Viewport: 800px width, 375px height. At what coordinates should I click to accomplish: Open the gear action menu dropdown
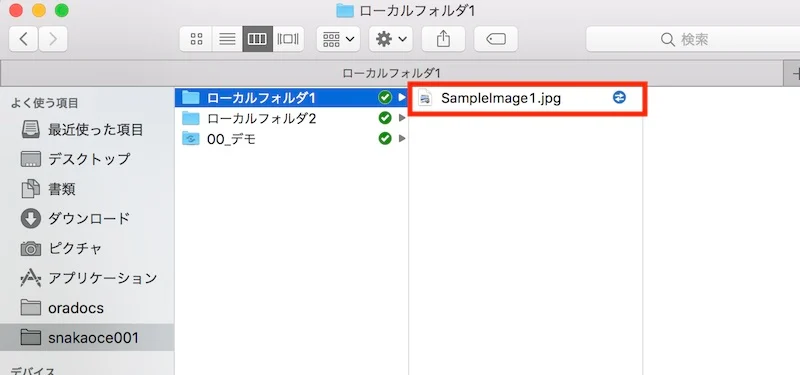tap(391, 39)
